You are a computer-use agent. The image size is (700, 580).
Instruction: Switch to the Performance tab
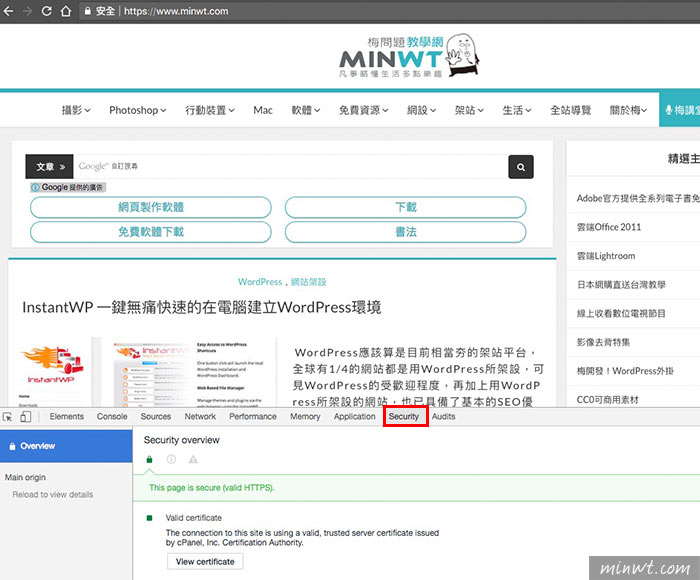[253, 417]
